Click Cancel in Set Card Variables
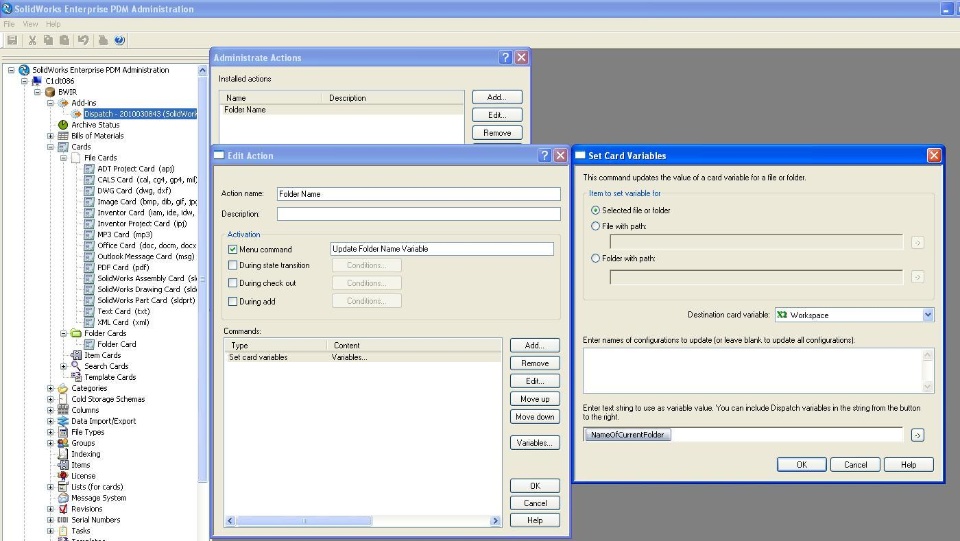The height and width of the screenshot is (541, 960). click(x=855, y=465)
